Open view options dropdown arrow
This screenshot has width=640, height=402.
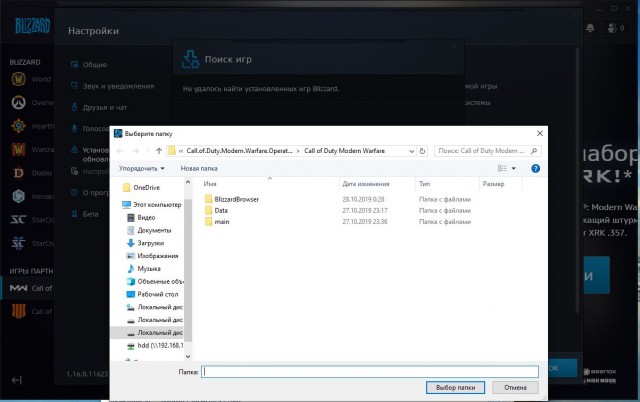click(x=513, y=169)
